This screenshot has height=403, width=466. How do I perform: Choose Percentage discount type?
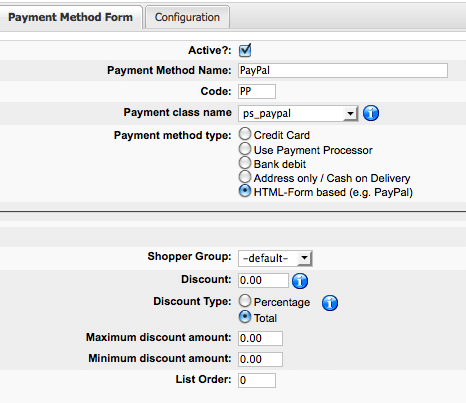[x=245, y=301]
